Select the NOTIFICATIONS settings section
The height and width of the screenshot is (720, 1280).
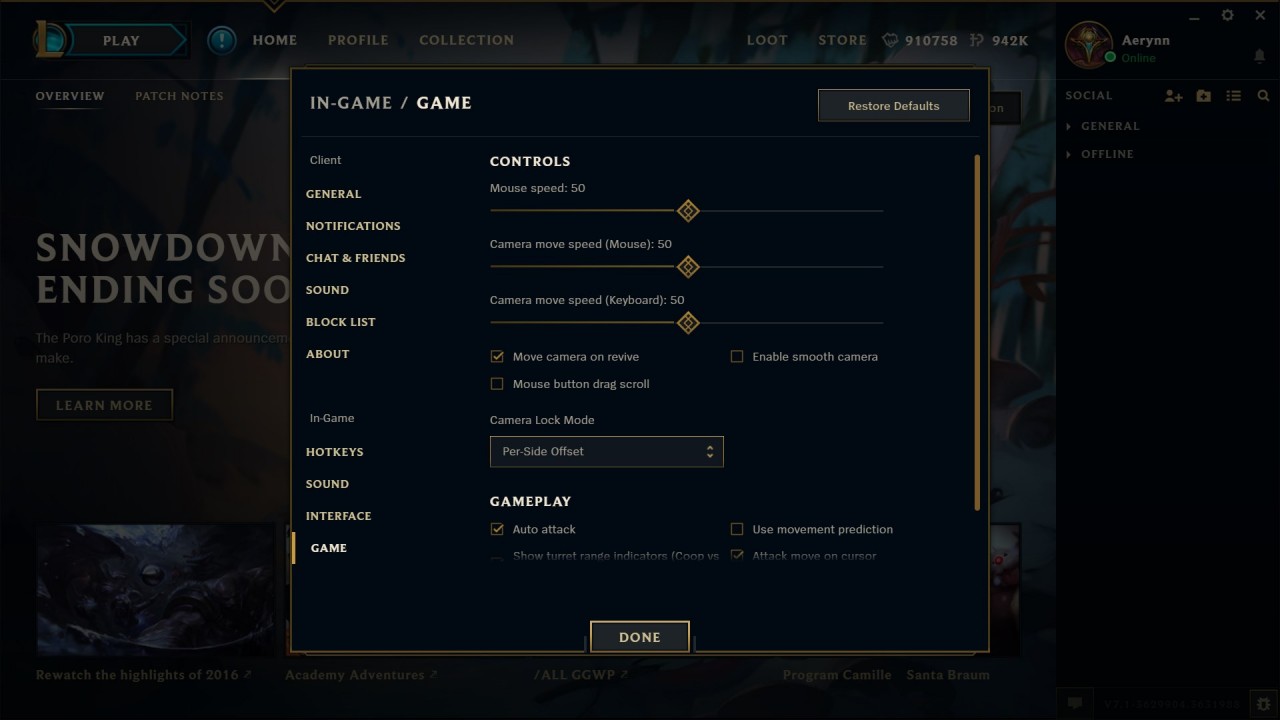coord(353,226)
